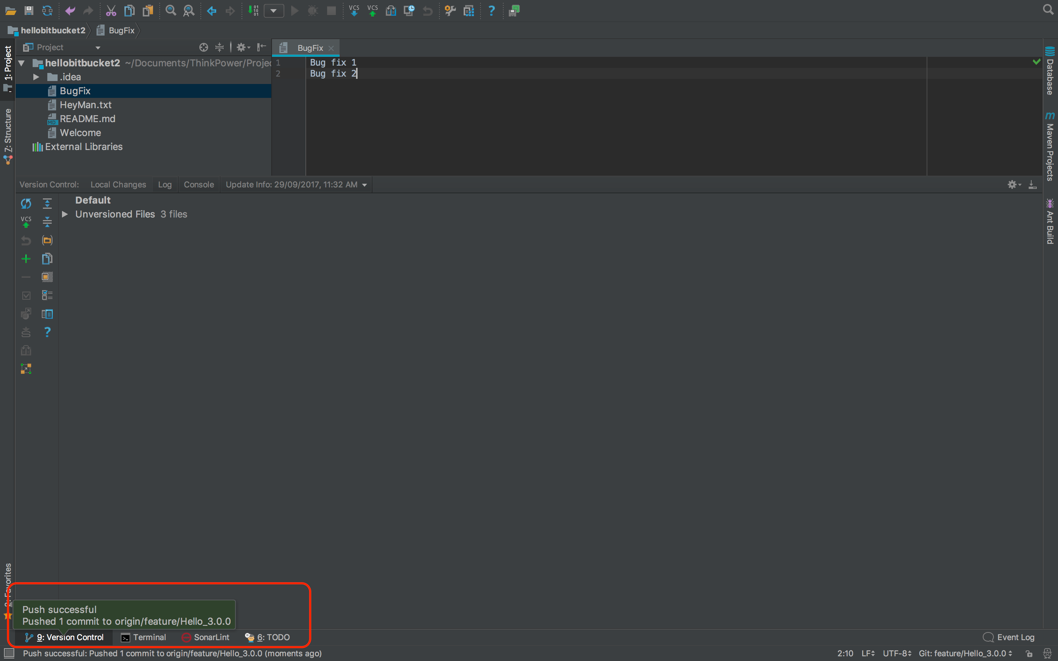Open the Event Log tool window
This screenshot has height=661, width=1058.
1009,637
